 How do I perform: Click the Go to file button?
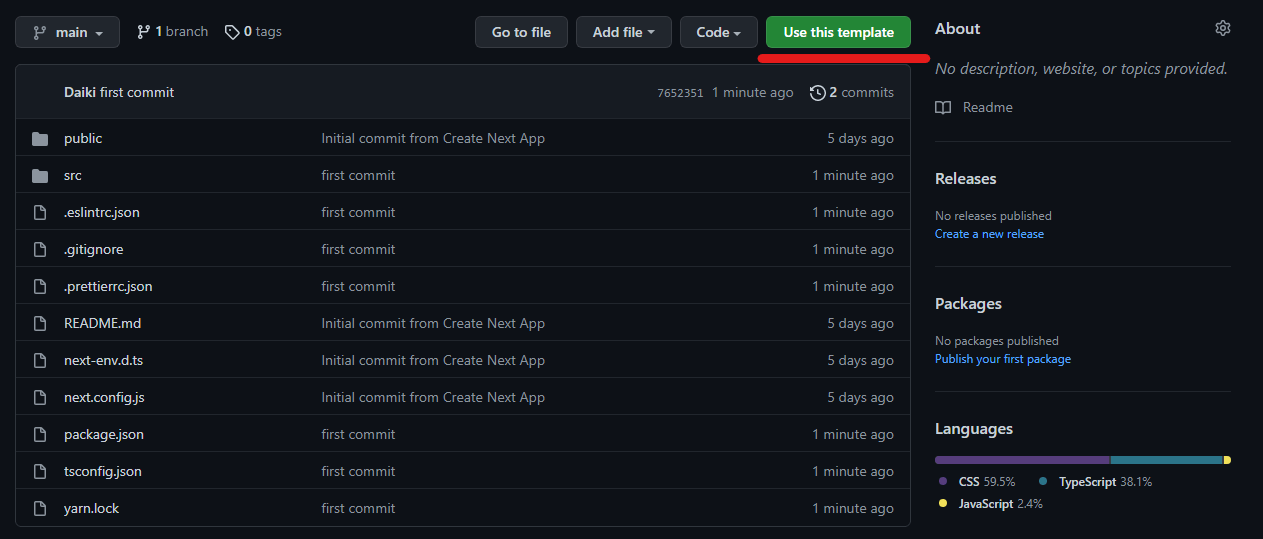pyautogui.click(x=521, y=32)
